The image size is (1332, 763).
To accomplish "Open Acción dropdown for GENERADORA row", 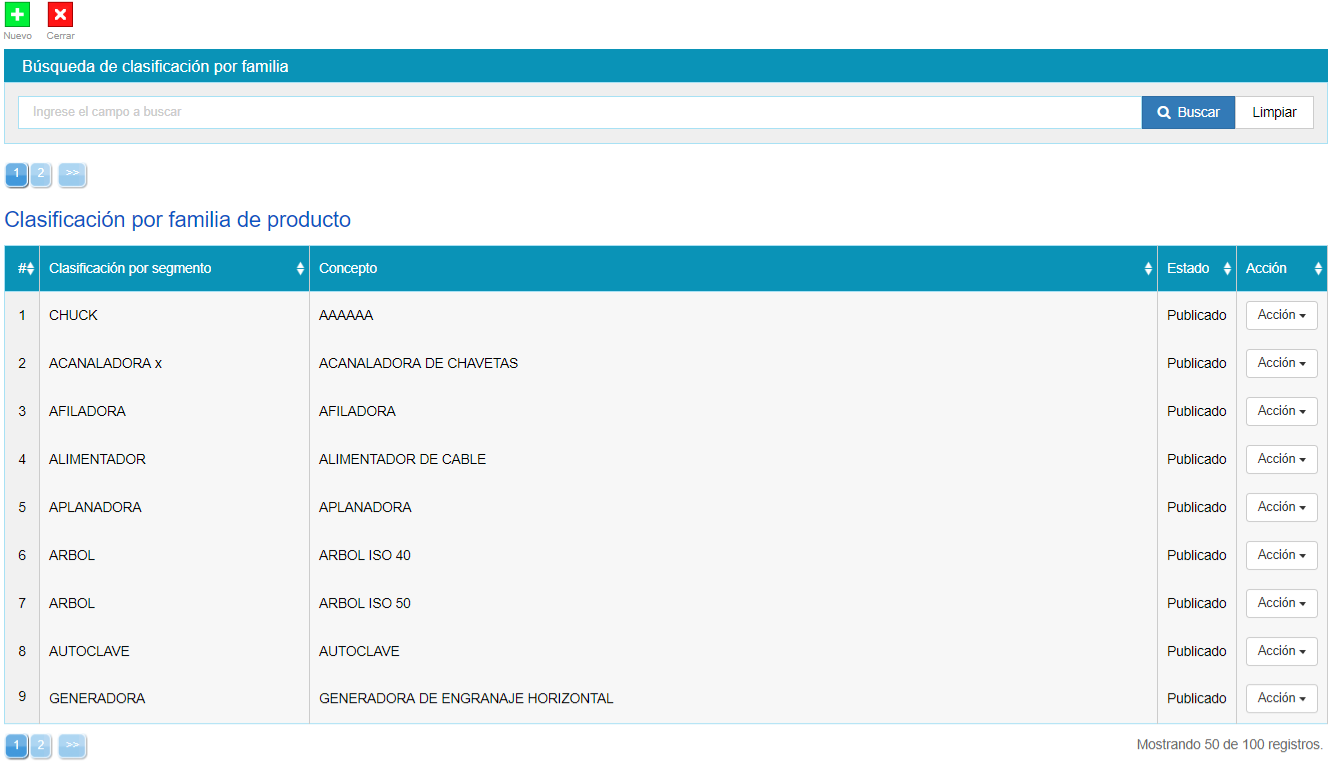I will coord(1281,698).
